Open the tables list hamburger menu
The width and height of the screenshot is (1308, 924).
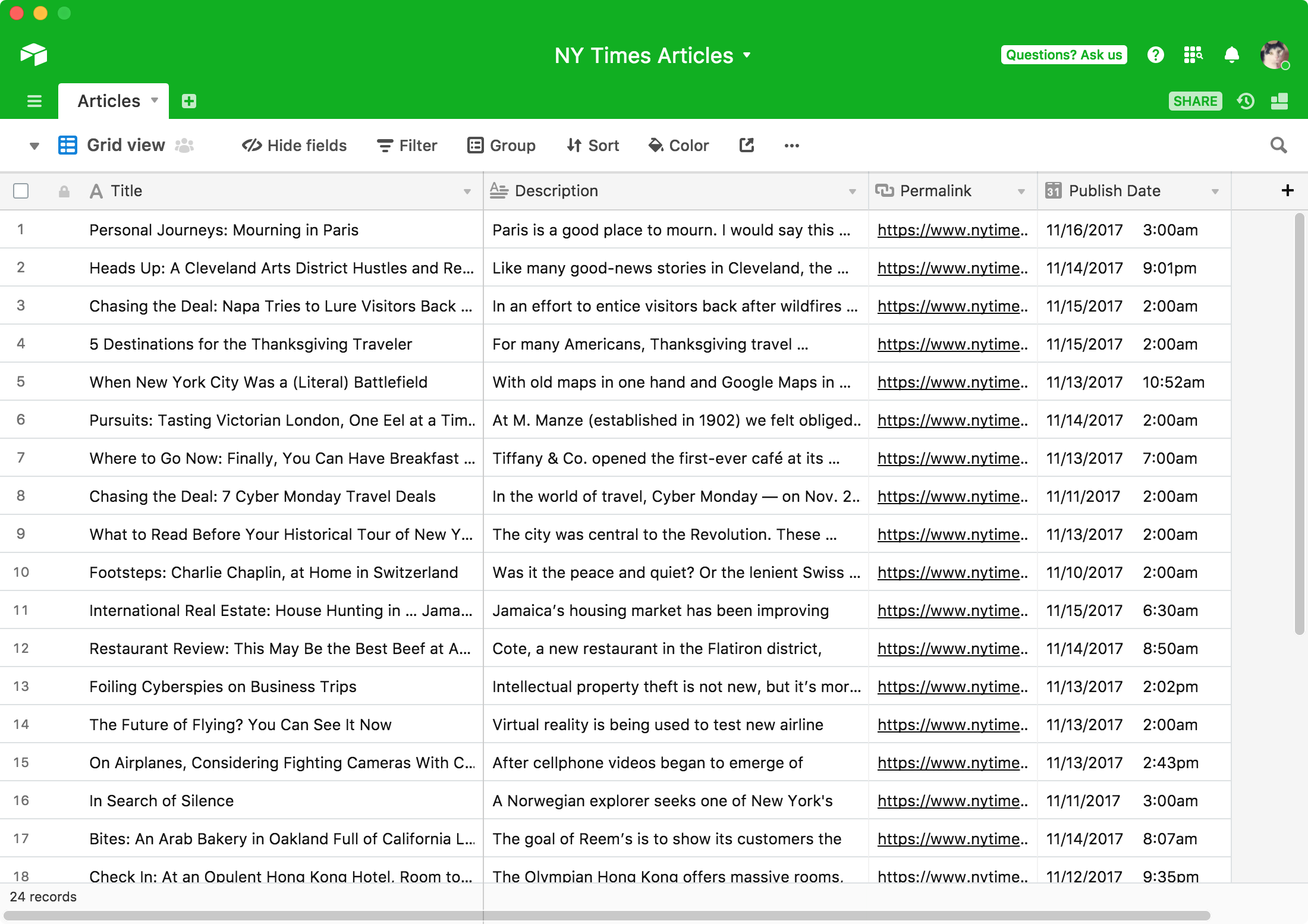pyautogui.click(x=34, y=101)
